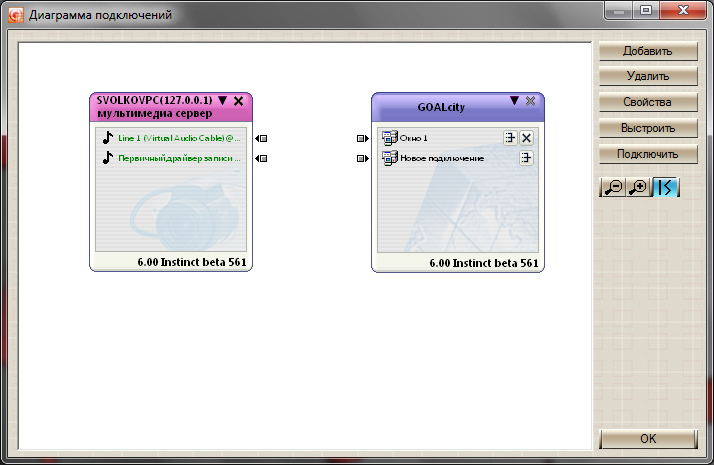The width and height of the screenshot is (714, 465).
Task: Open connection settings icon for Новое подключение
Action: coord(526,158)
